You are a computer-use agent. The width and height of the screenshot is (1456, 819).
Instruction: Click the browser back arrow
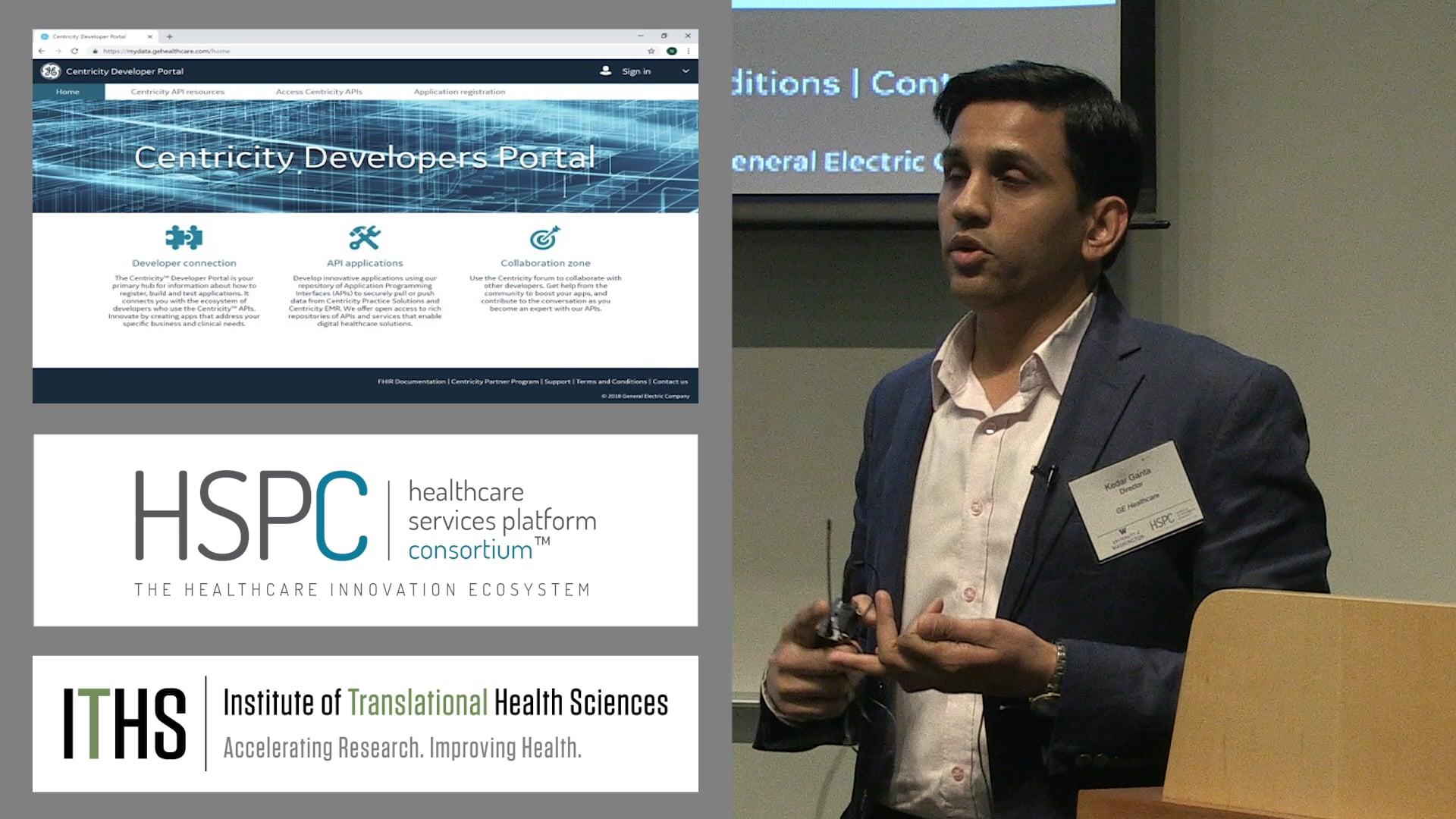click(x=40, y=51)
